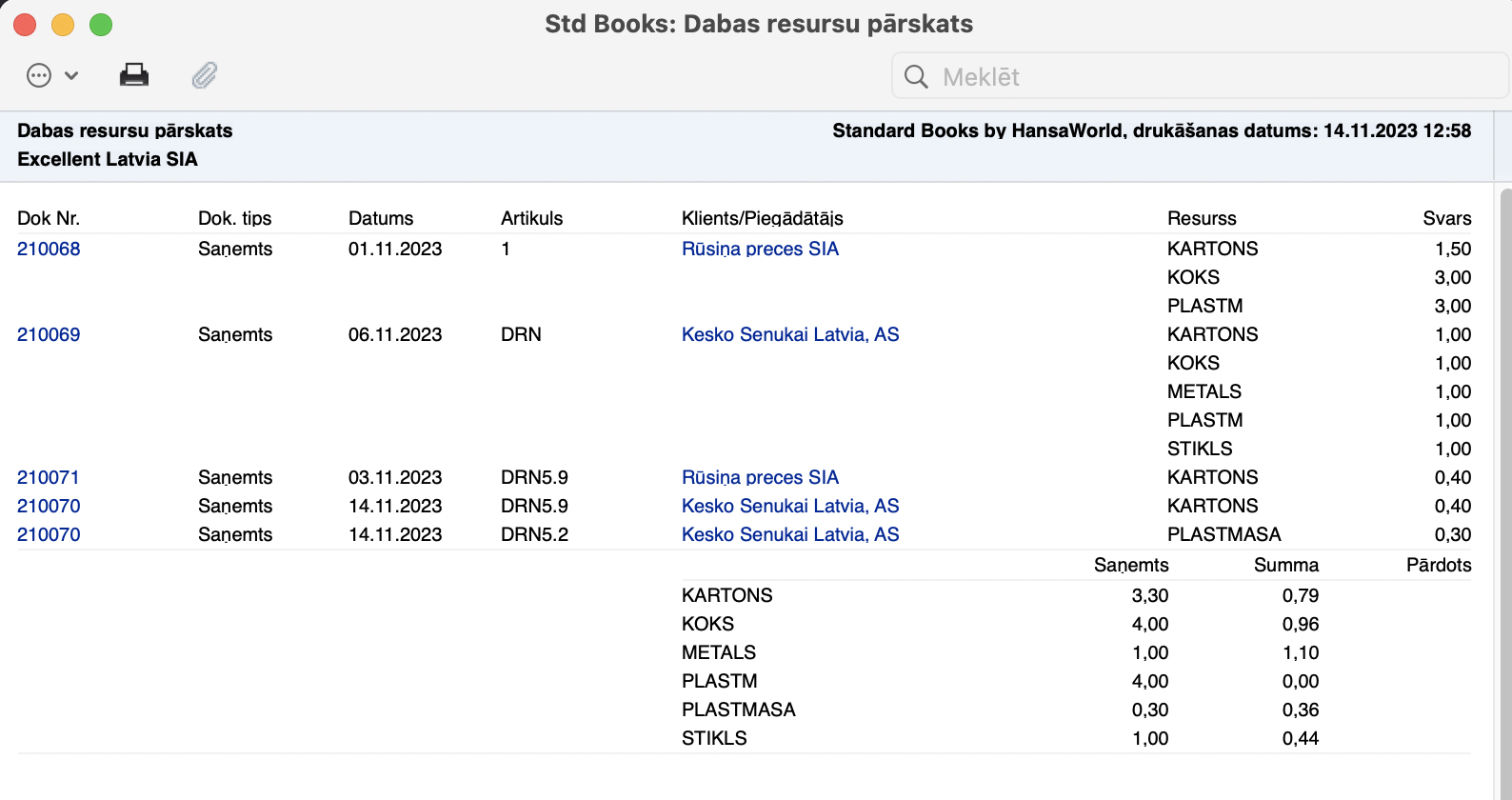
Task: Select the 'Datums' column header
Action: [x=381, y=218]
